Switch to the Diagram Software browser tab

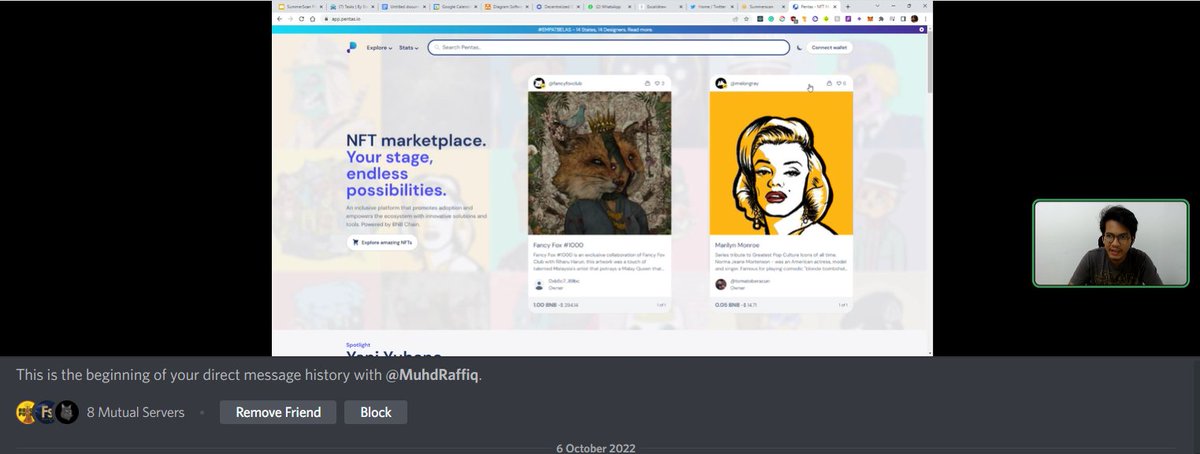pos(504,6)
